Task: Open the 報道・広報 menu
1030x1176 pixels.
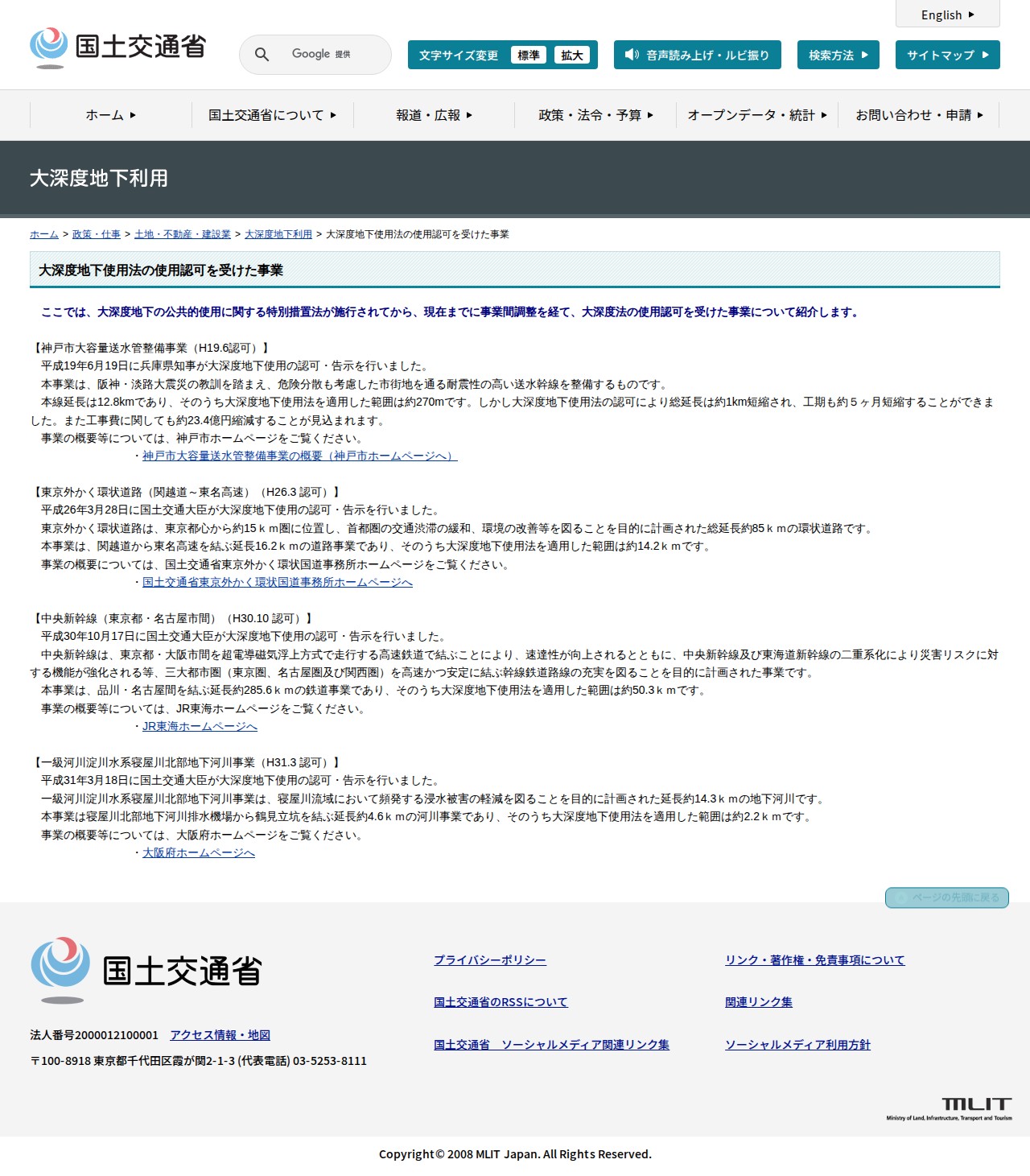Action: tap(434, 115)
